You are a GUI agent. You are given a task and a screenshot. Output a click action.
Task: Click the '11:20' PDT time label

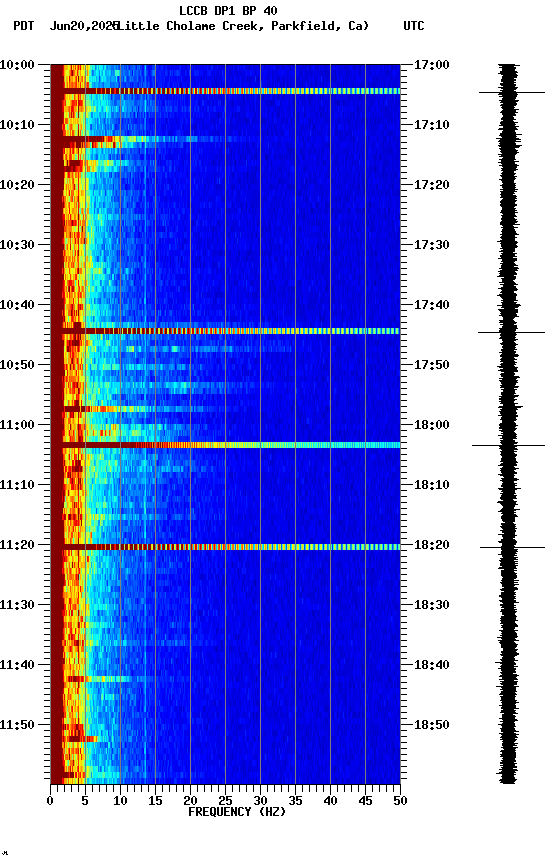point(17,545)
